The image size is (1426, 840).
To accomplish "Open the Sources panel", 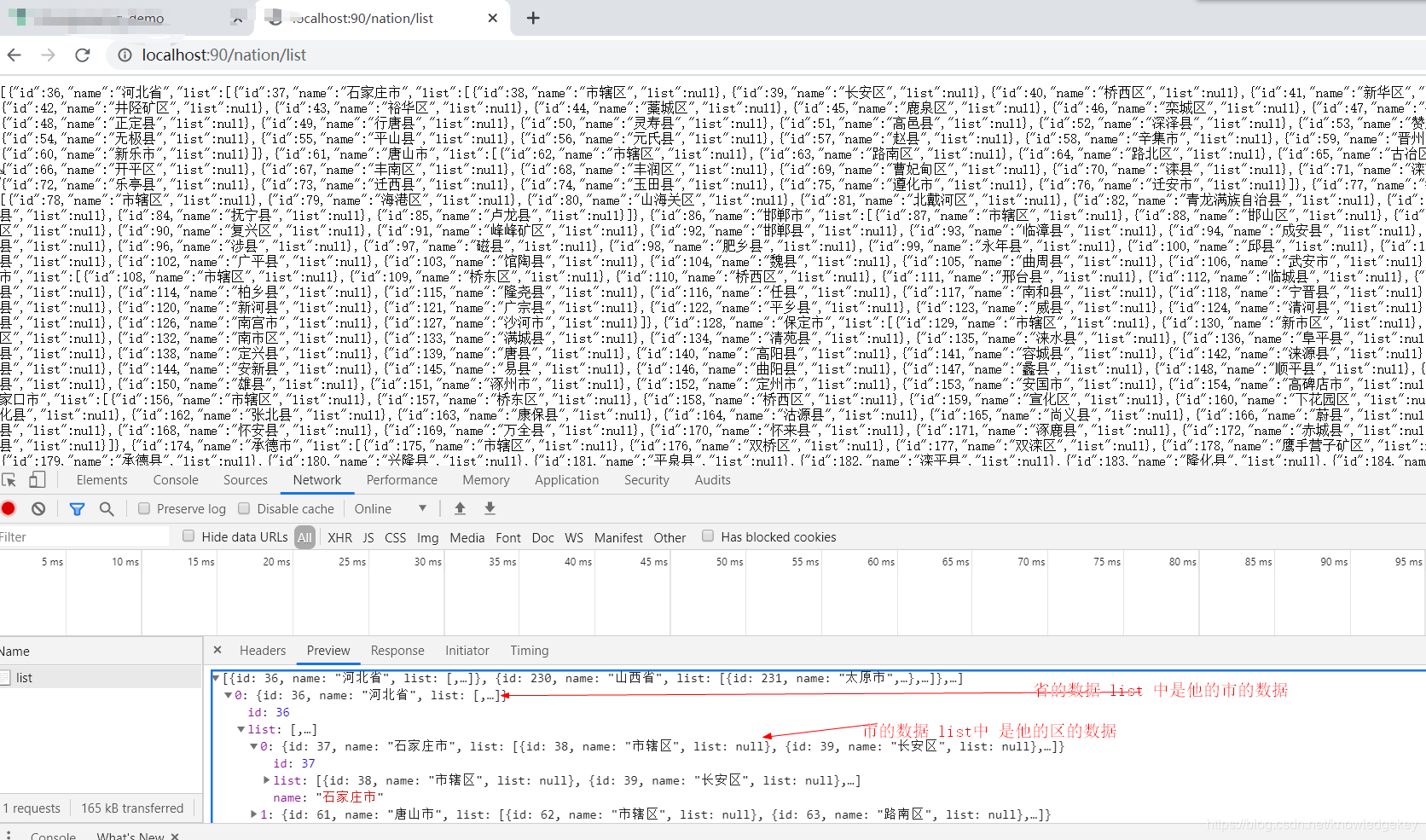I will 246,480.
